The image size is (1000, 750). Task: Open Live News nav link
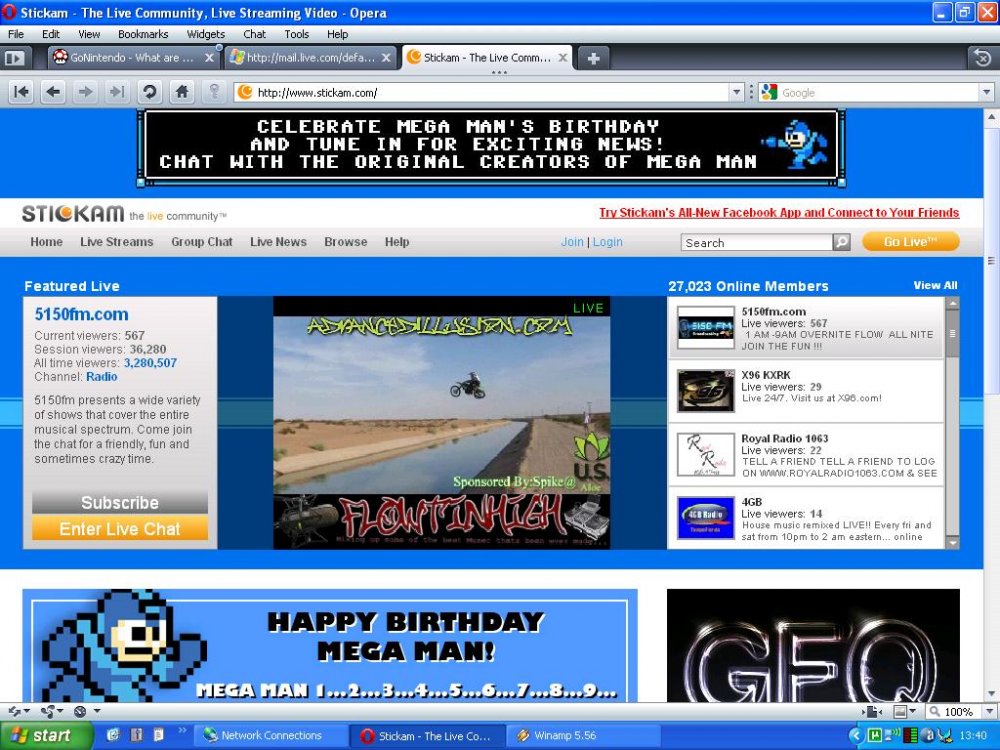(278, 242)
